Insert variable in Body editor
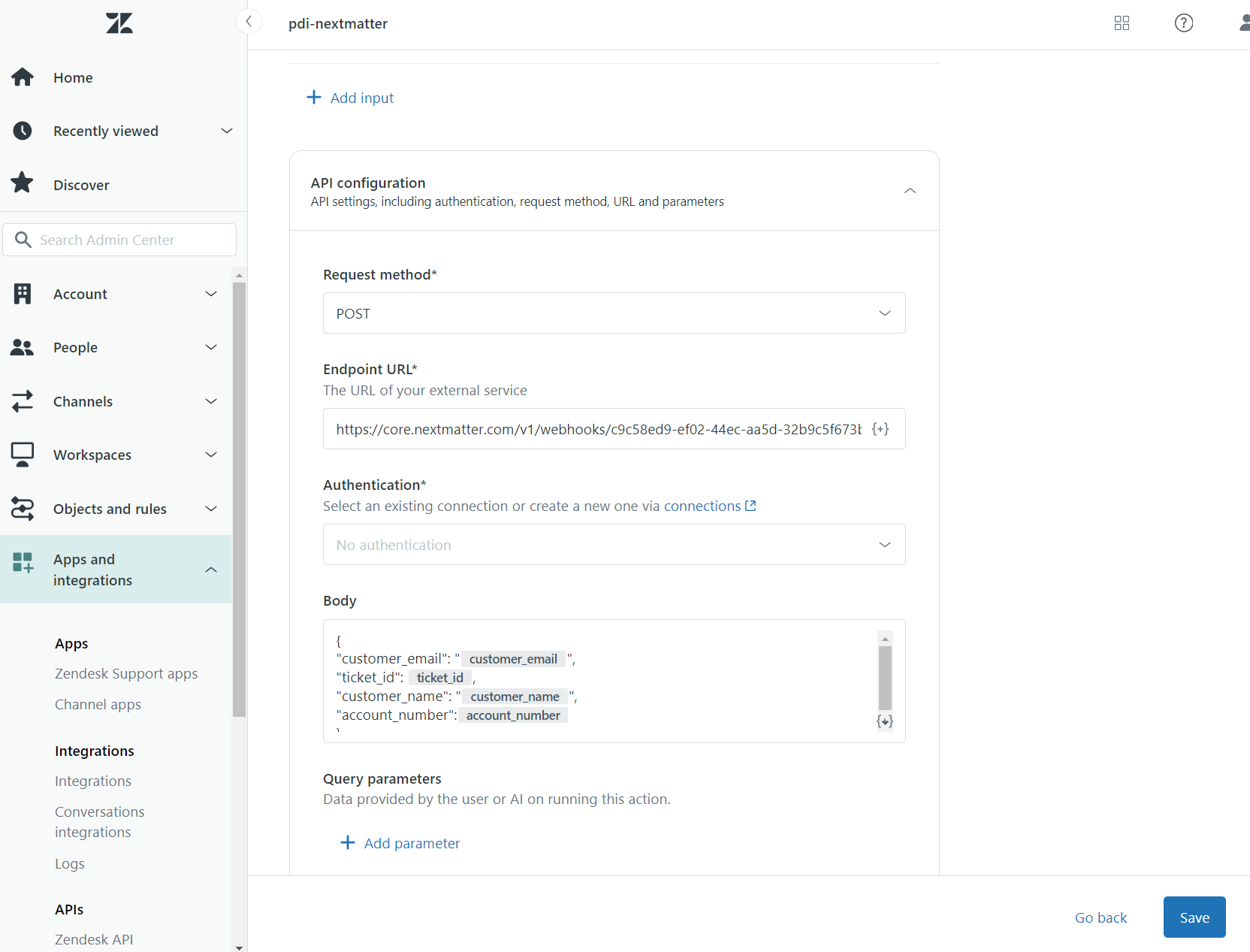The width and height of the screenshot is (1250, 952). tap(885, 721)
